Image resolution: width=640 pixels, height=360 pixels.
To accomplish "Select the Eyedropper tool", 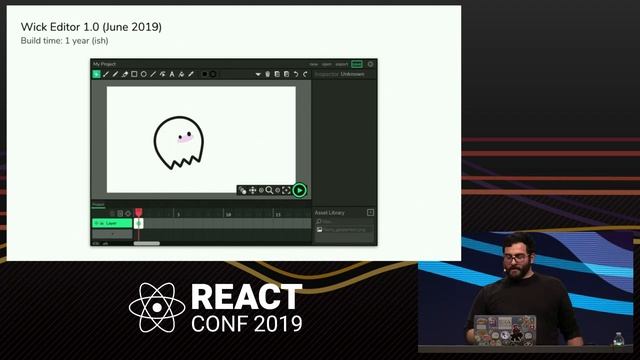I will tap(191, 74).
